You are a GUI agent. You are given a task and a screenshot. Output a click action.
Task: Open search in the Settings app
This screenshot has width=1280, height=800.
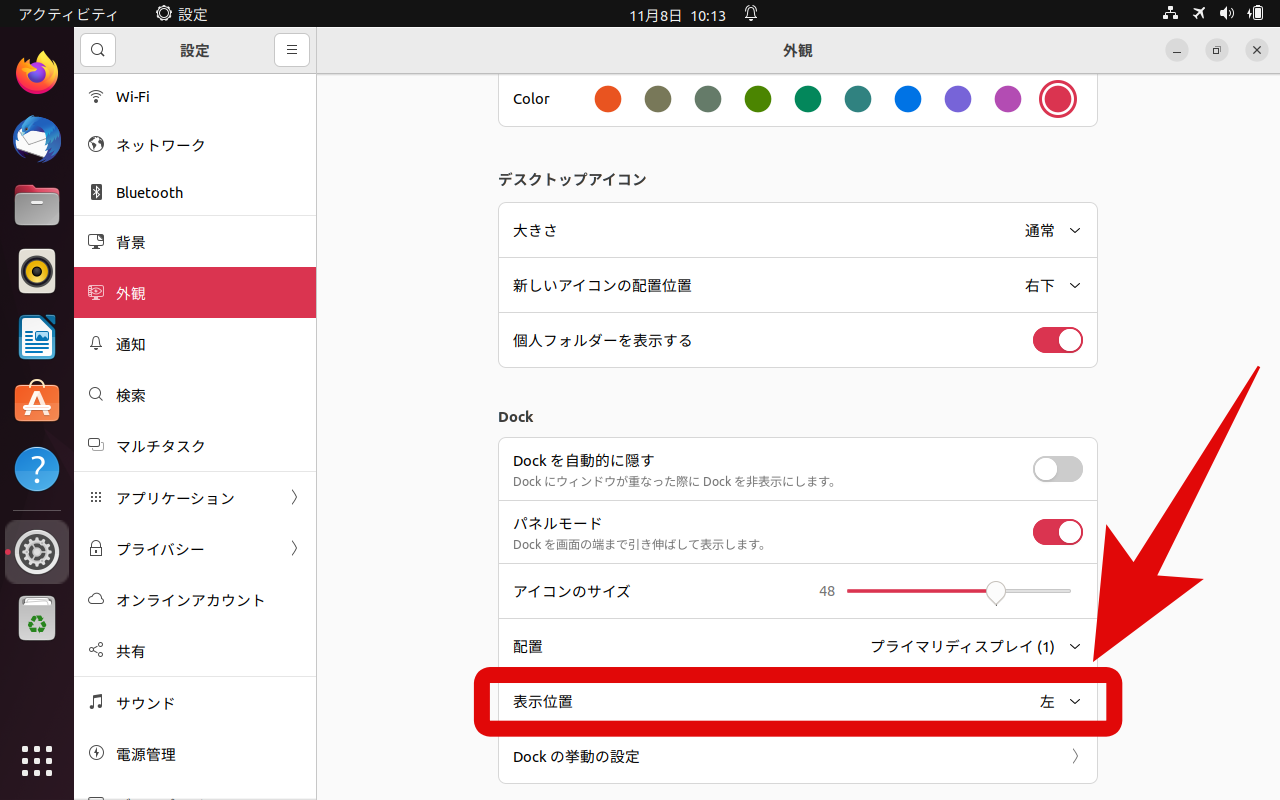pos(97,49)
